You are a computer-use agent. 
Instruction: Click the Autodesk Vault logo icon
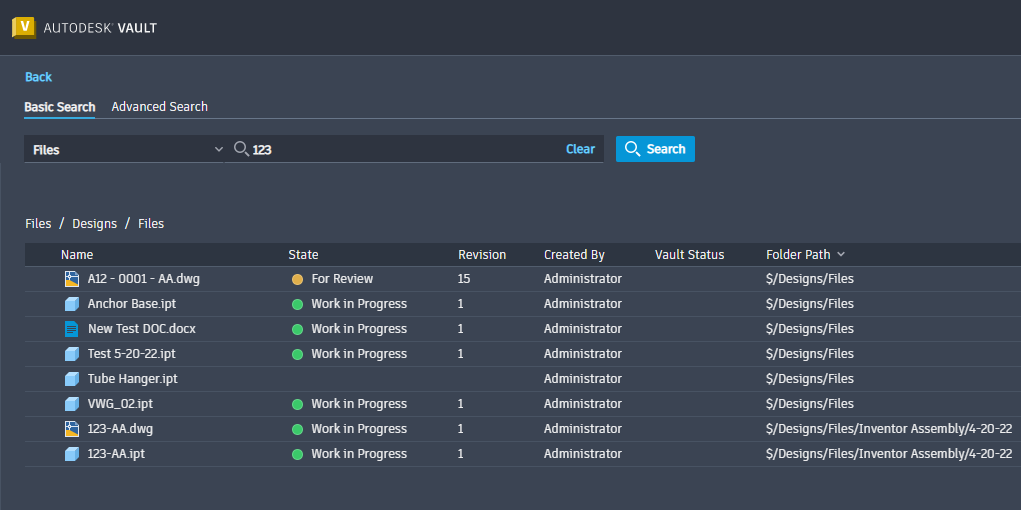pyautogui.click(x=25, y=27)
